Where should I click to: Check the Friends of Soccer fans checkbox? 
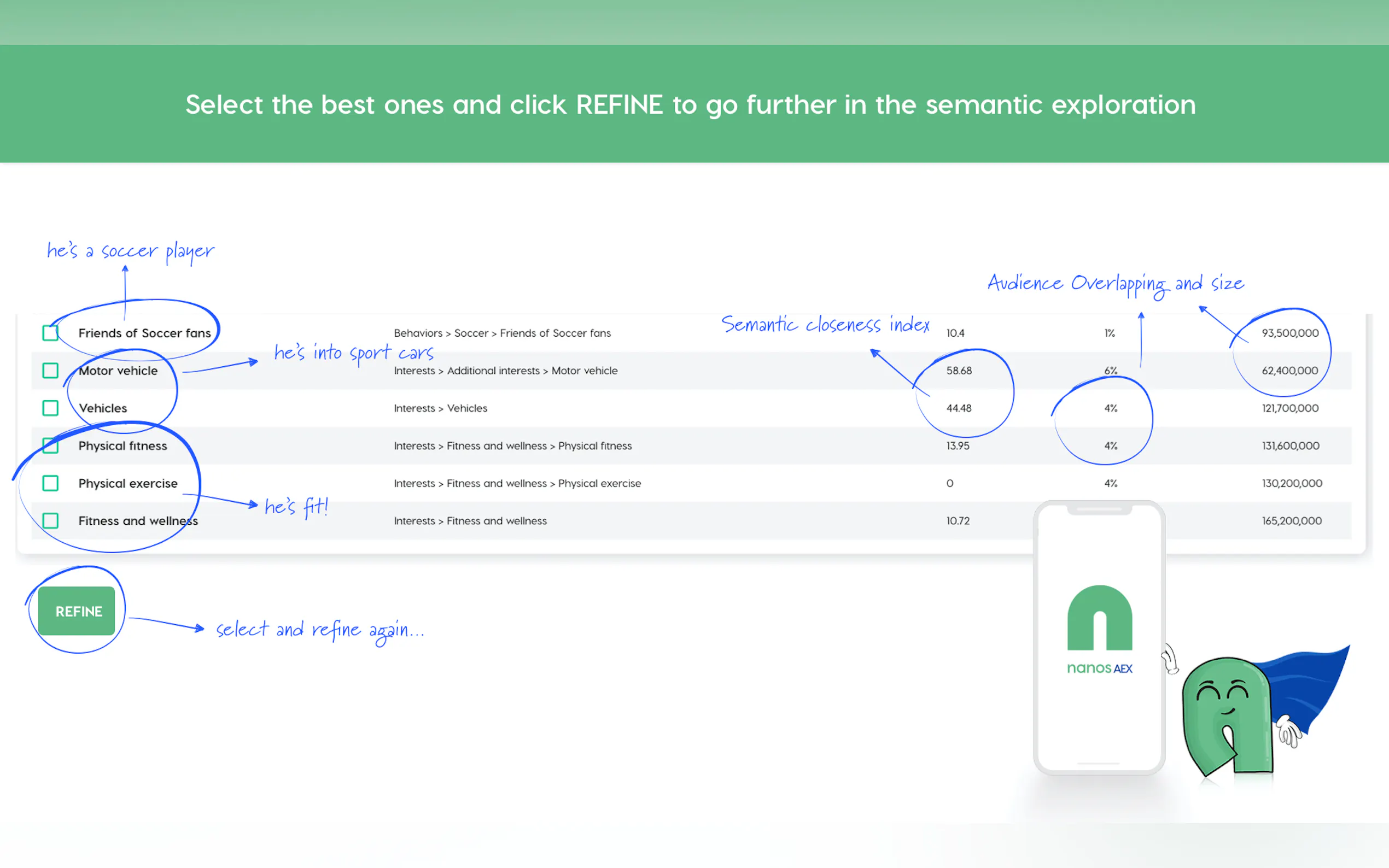pos(50,333)
